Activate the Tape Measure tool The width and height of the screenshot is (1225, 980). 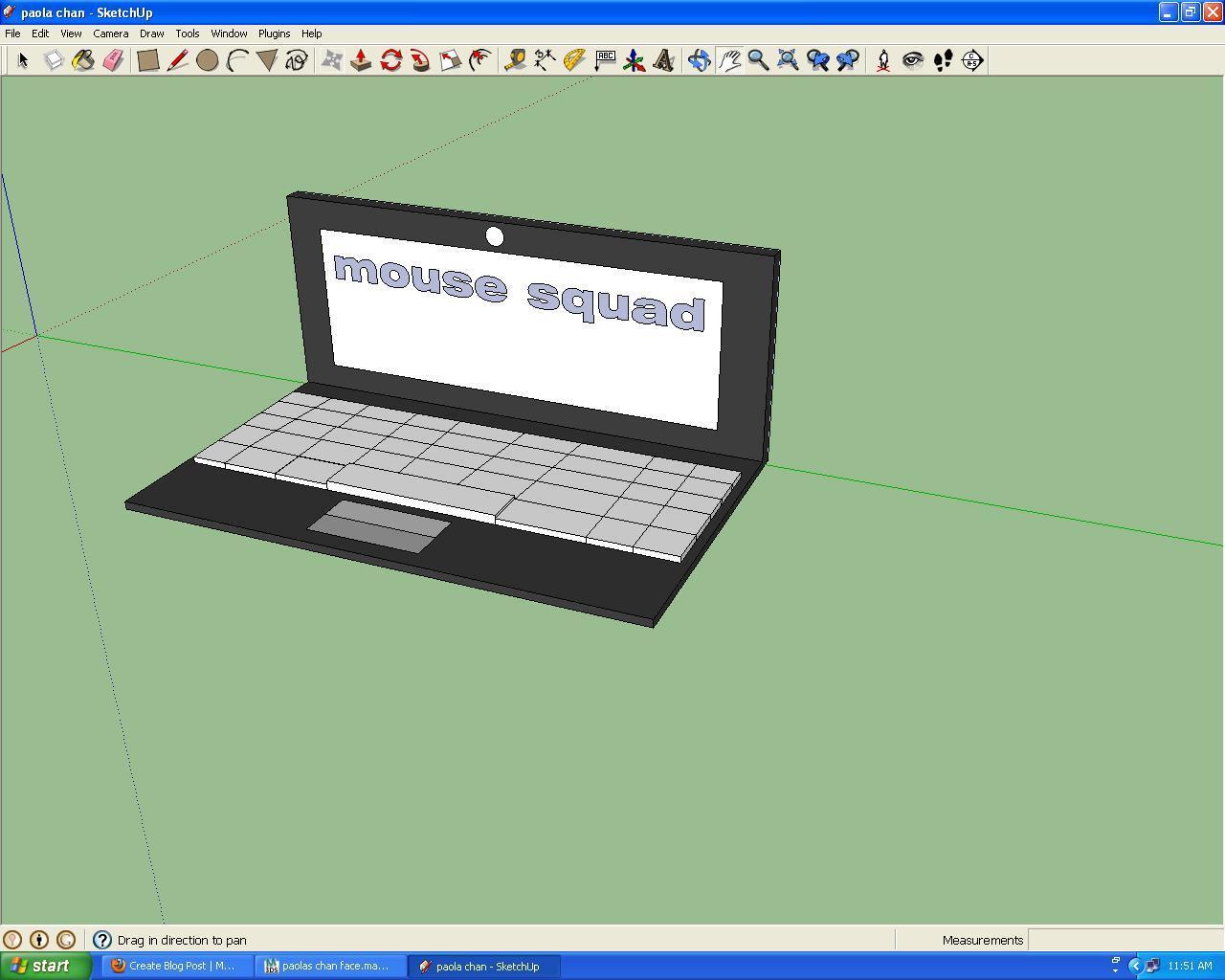pyautogui.click(x=515, y=60)
